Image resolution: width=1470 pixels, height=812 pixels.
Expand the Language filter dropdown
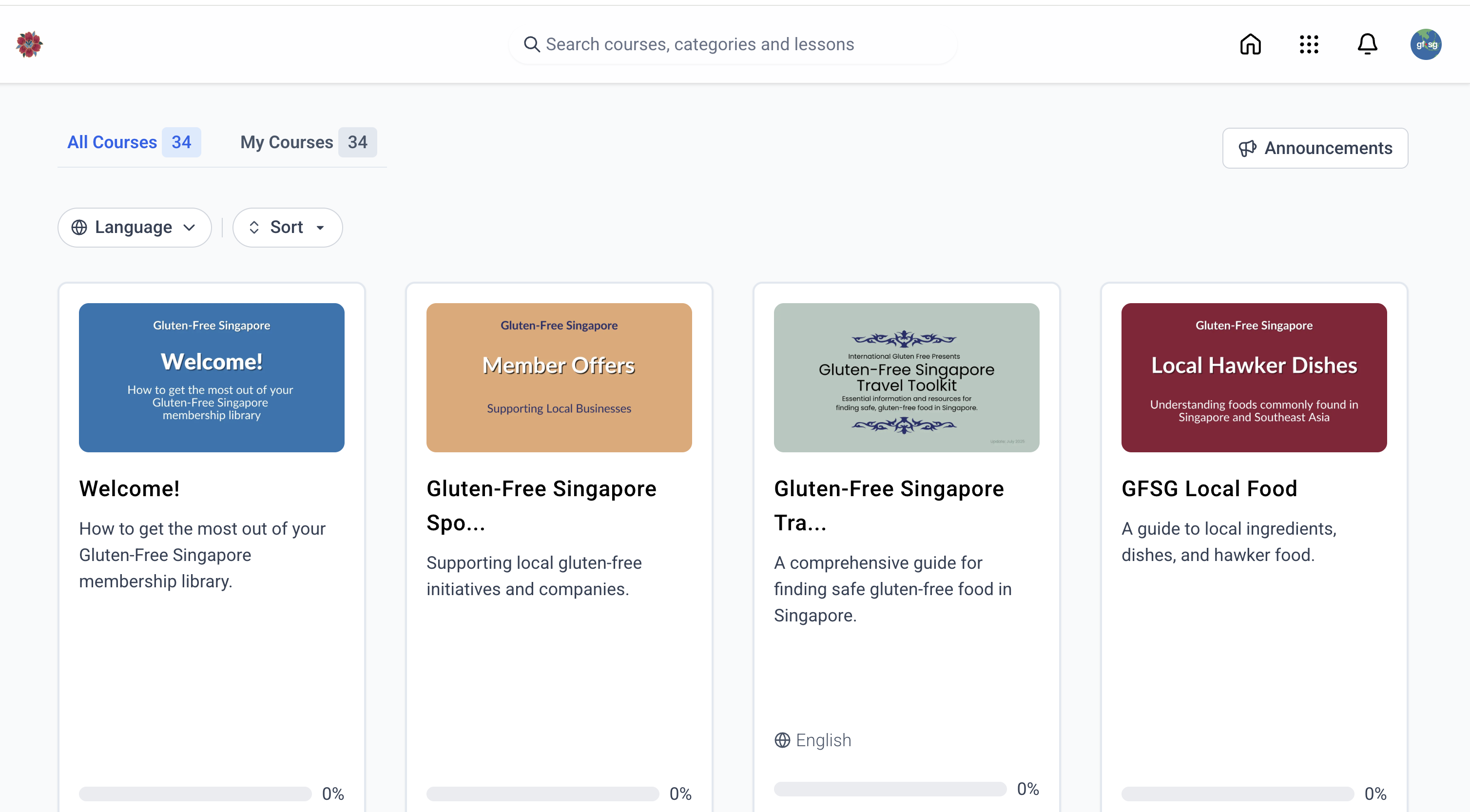point(135,227)
